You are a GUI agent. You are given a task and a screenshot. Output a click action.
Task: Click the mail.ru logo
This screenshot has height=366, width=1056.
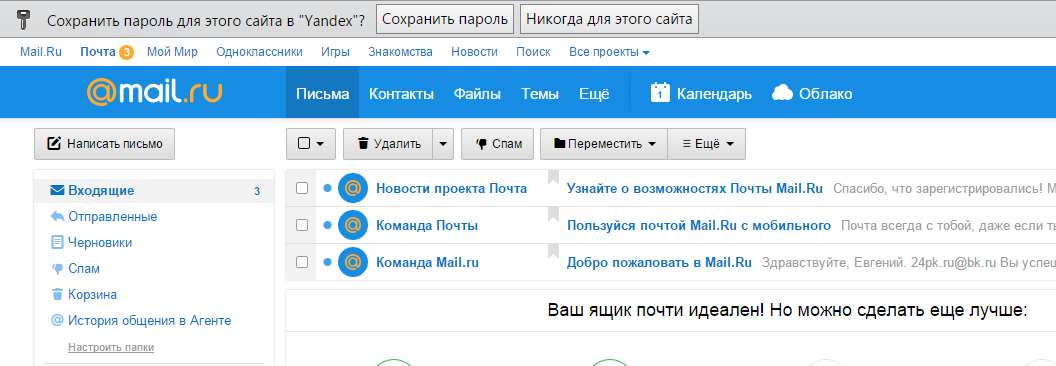(154, 92)
